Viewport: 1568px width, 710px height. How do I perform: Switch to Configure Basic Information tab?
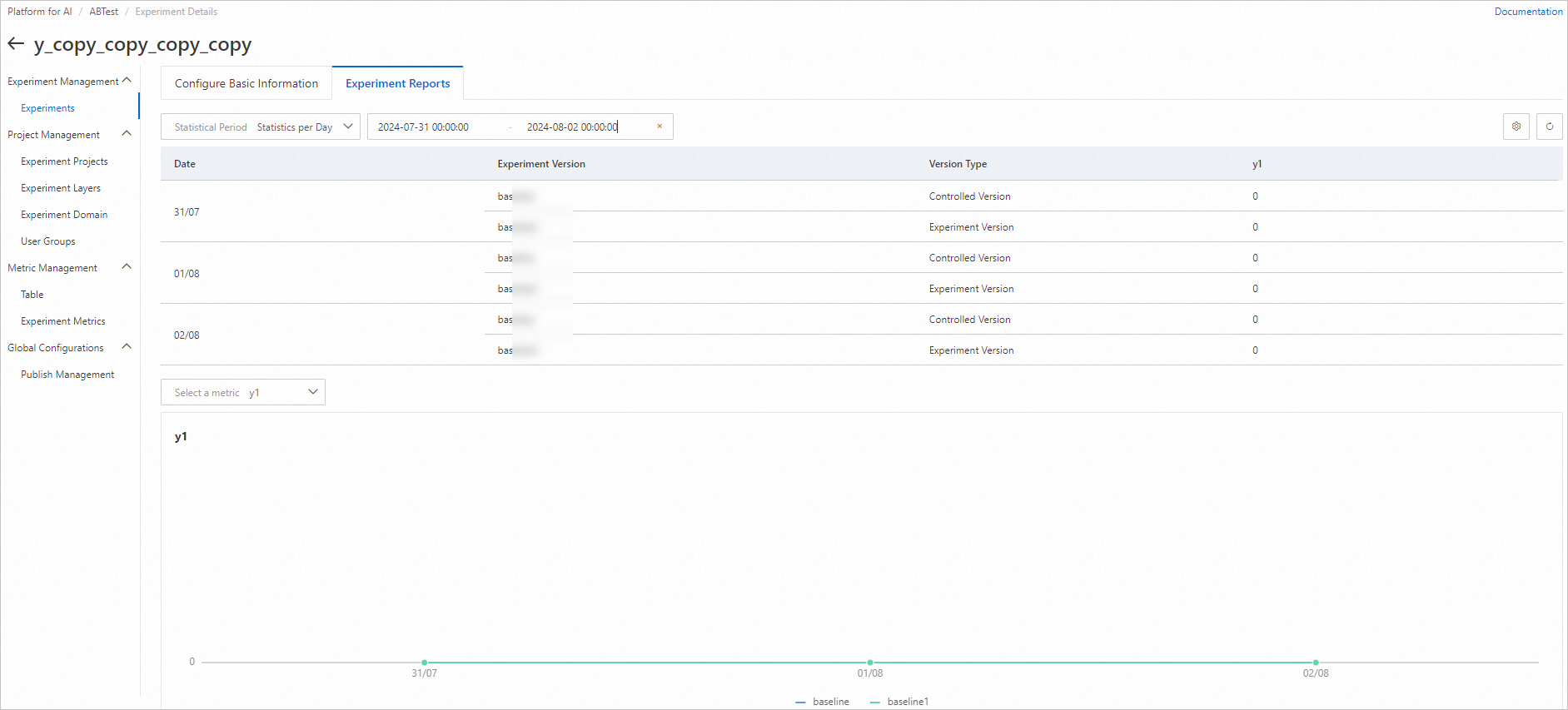(246, 83)
